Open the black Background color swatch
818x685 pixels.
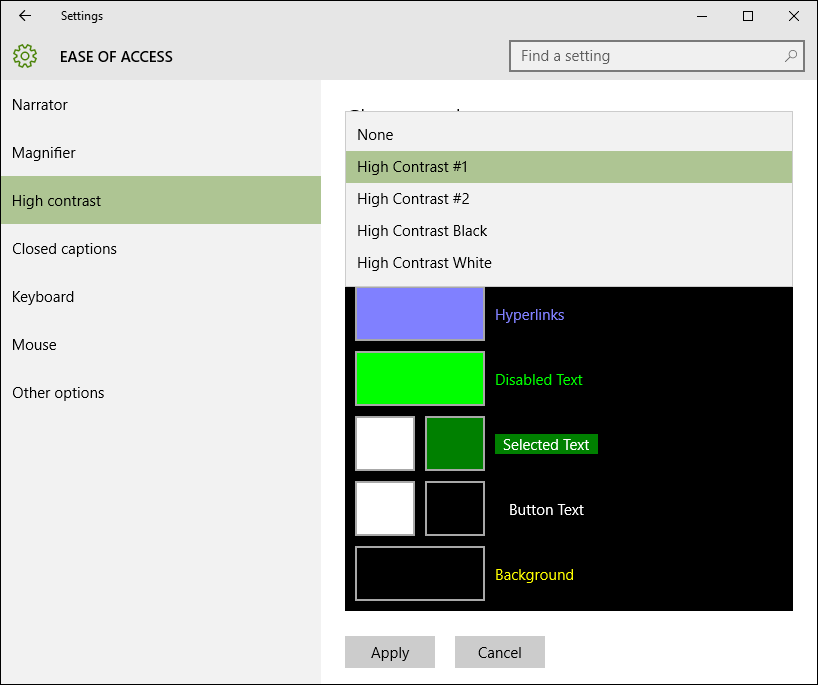[x=420, y=574]
